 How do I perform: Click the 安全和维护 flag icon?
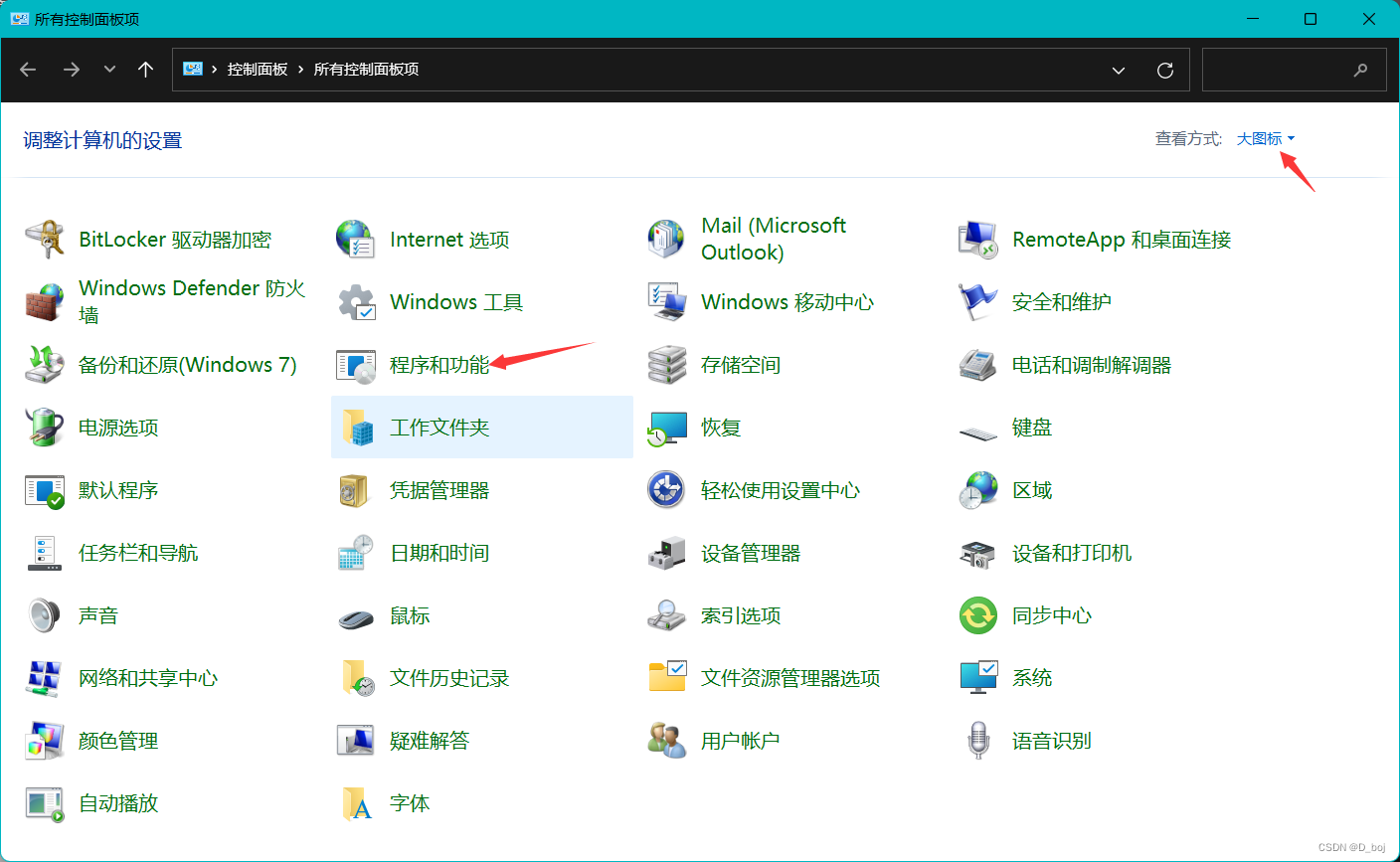tap(977, 302)
